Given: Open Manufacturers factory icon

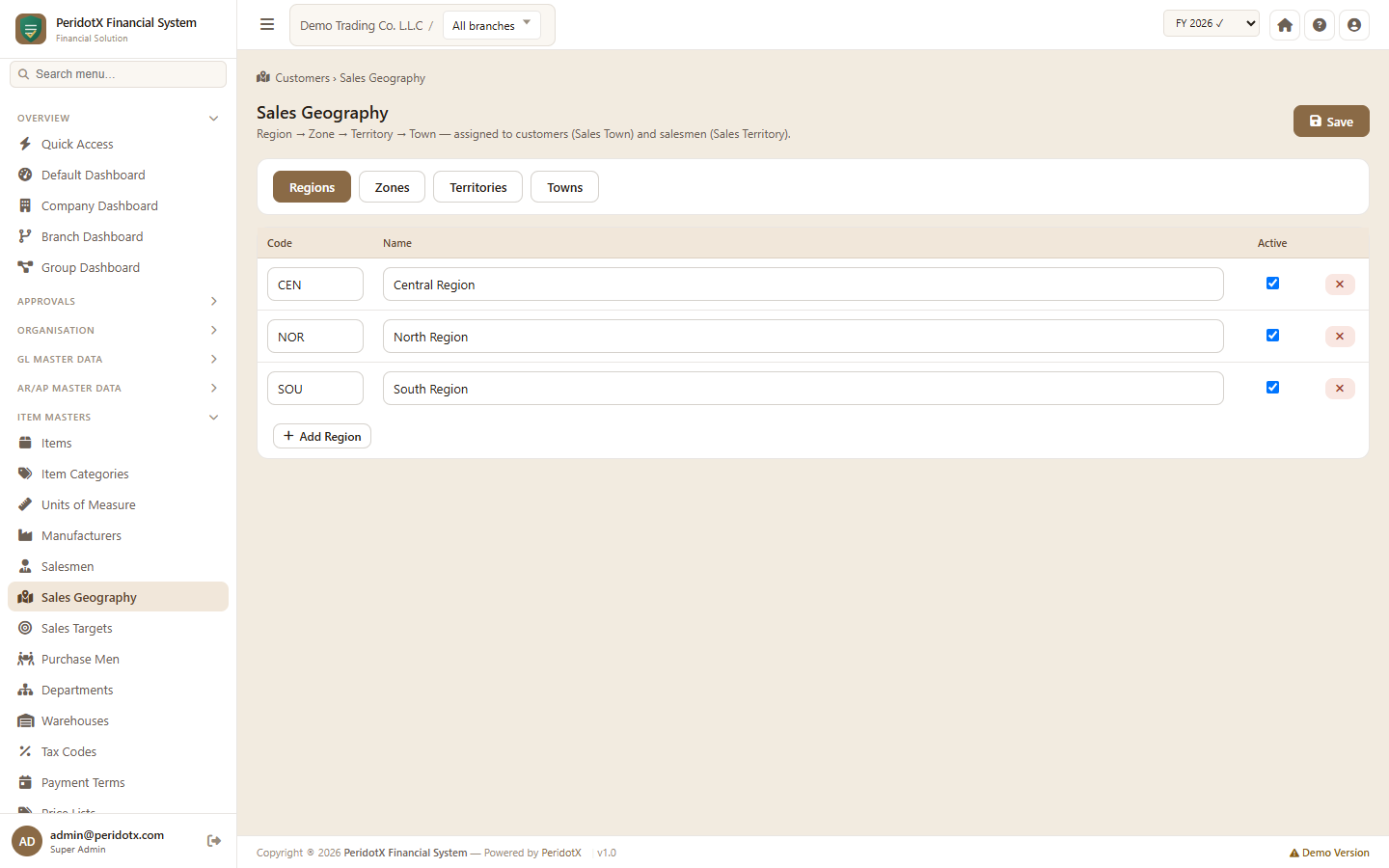Looking at the screenshot, I should [x=25, y=535].
